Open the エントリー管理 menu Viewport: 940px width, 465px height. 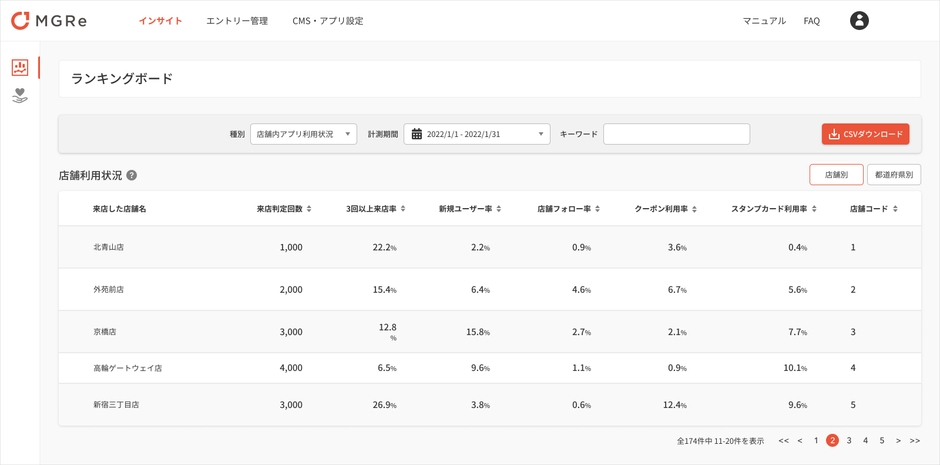[237, 21]
